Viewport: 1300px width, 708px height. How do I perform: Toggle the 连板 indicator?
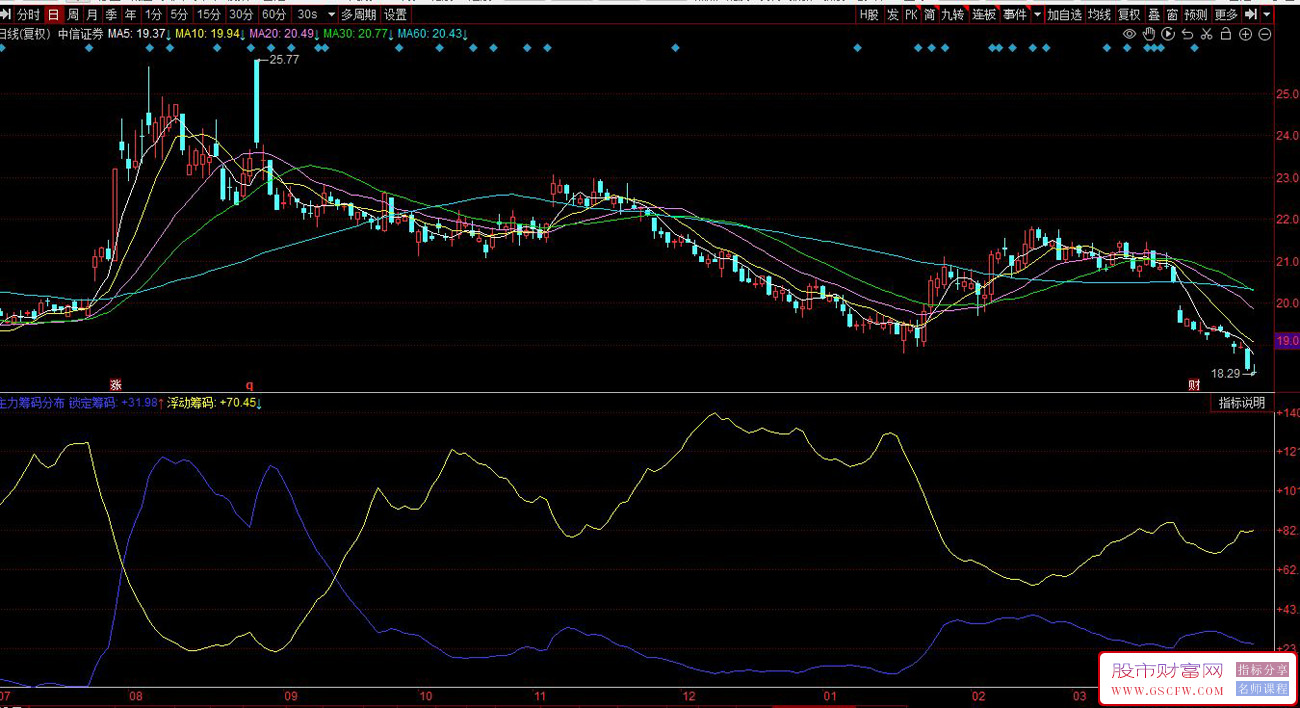pos(984,15)
